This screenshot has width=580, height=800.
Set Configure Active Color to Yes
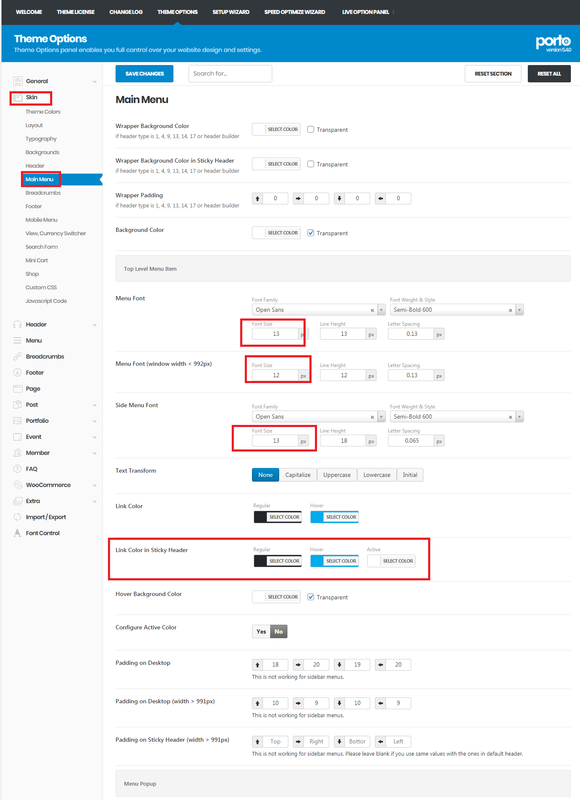261,631
